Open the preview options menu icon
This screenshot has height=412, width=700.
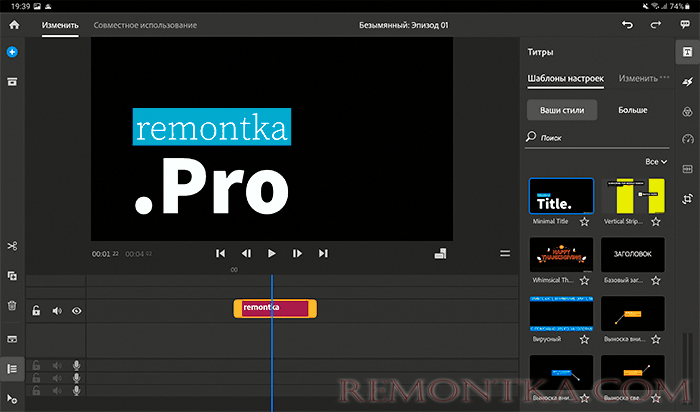pyautogui.click(x=505, y=254)
